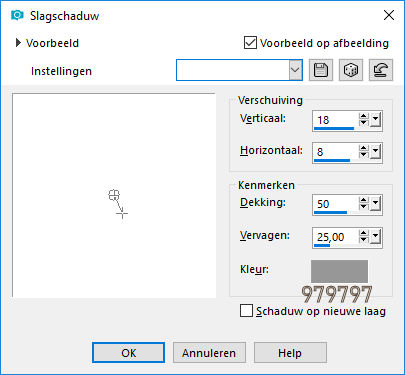This screenshot has height=375, width=405.
Task: Click the Instellingen label
Action: pos(61,71)
